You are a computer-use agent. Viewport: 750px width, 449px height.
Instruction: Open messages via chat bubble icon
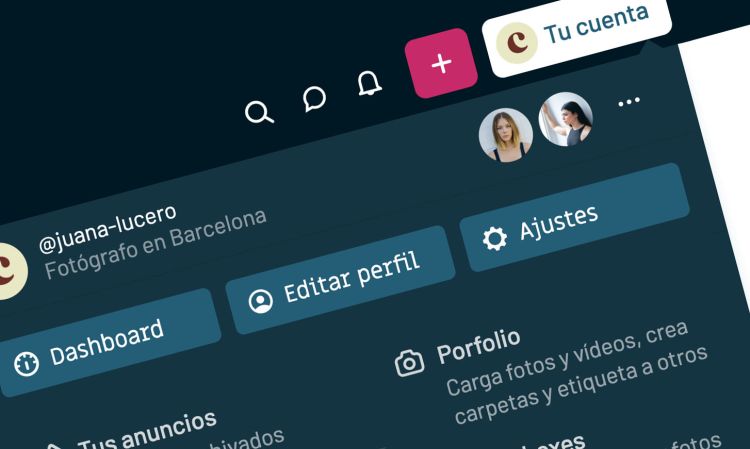(314, 99)
